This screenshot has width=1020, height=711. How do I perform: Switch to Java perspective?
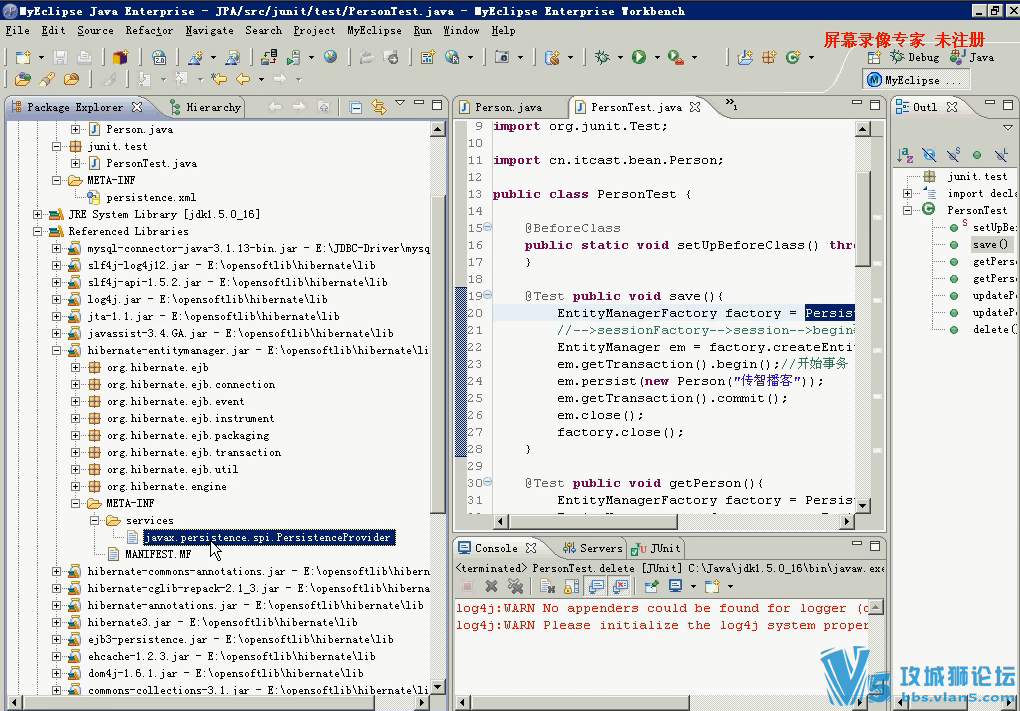tap(972, 57)
